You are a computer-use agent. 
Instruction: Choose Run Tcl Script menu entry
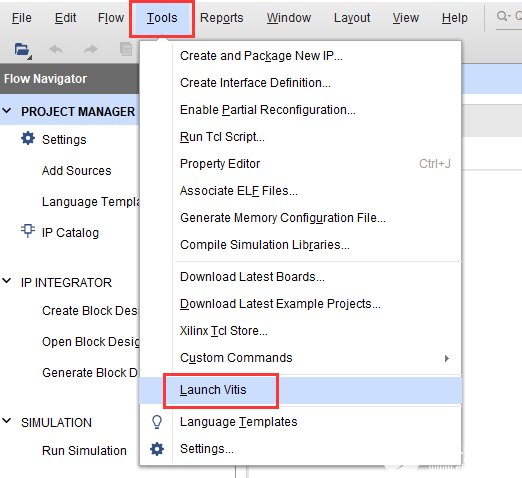point(222,137)
